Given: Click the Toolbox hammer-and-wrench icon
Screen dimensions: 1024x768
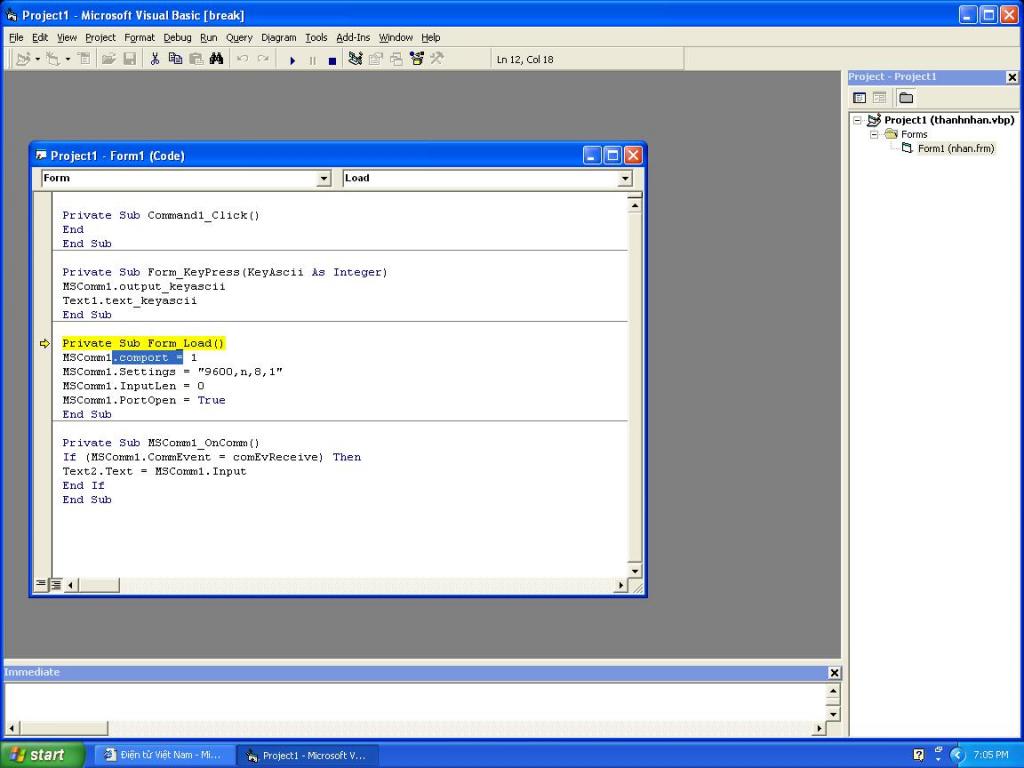Looking at the screenshot, I should point(437,59).
